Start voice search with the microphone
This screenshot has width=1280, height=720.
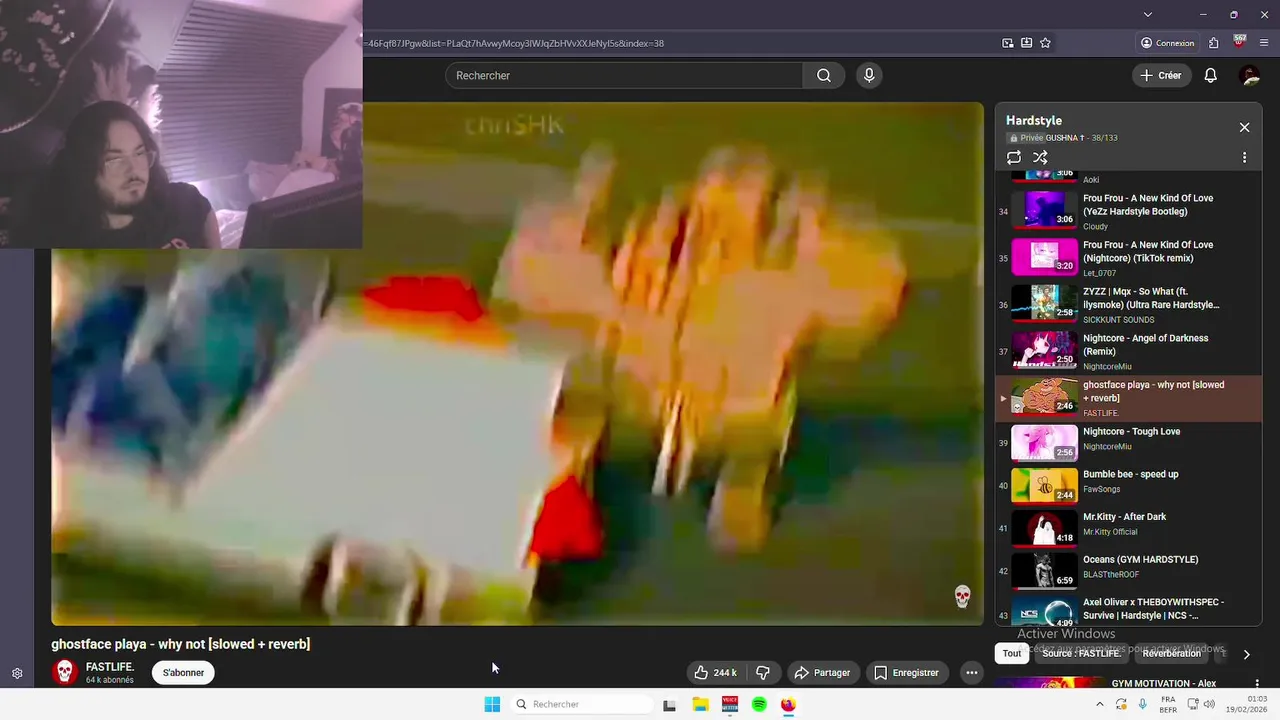pos(869,75)
